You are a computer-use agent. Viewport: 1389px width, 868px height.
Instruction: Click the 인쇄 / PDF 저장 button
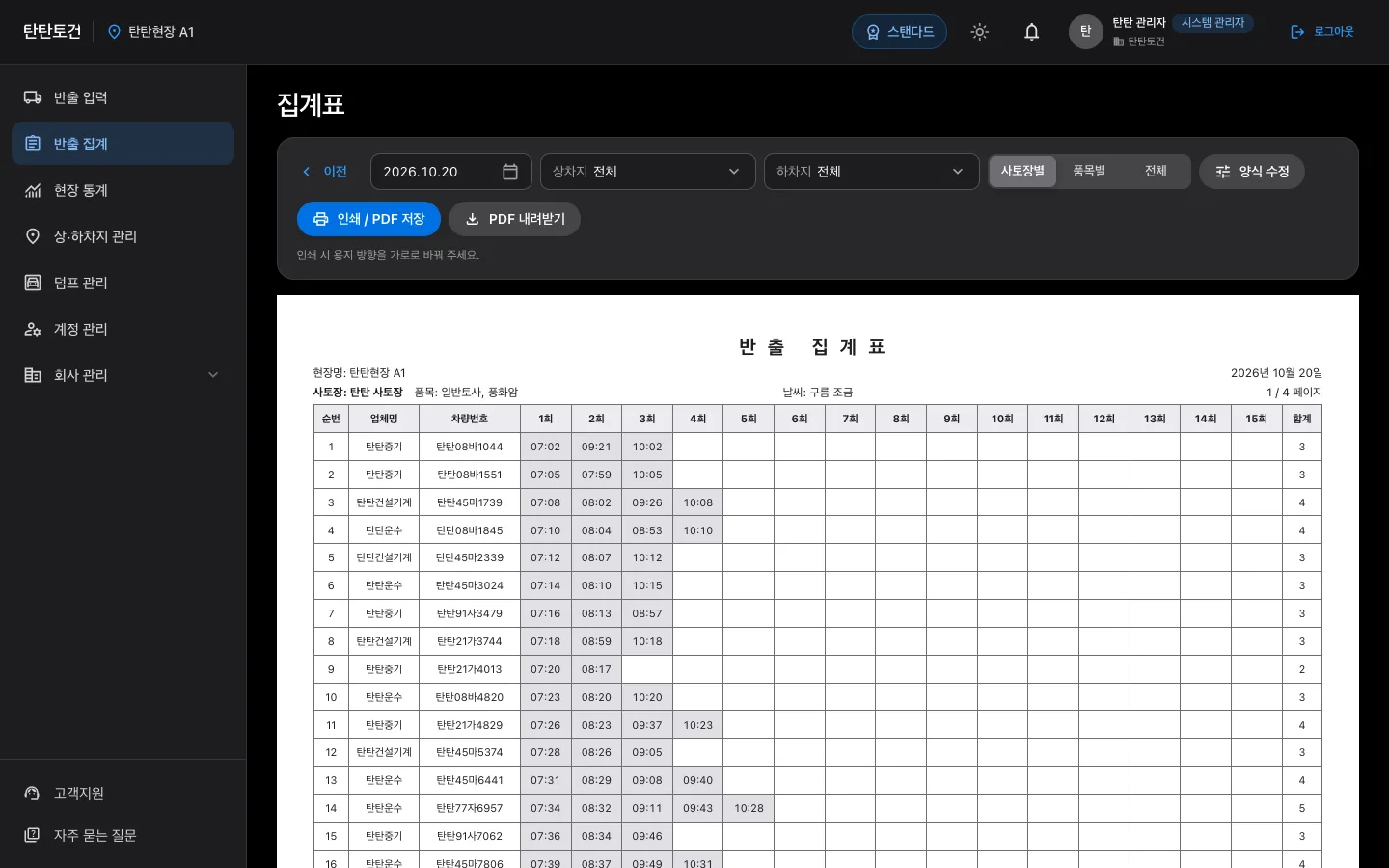(x=368, y=219)
